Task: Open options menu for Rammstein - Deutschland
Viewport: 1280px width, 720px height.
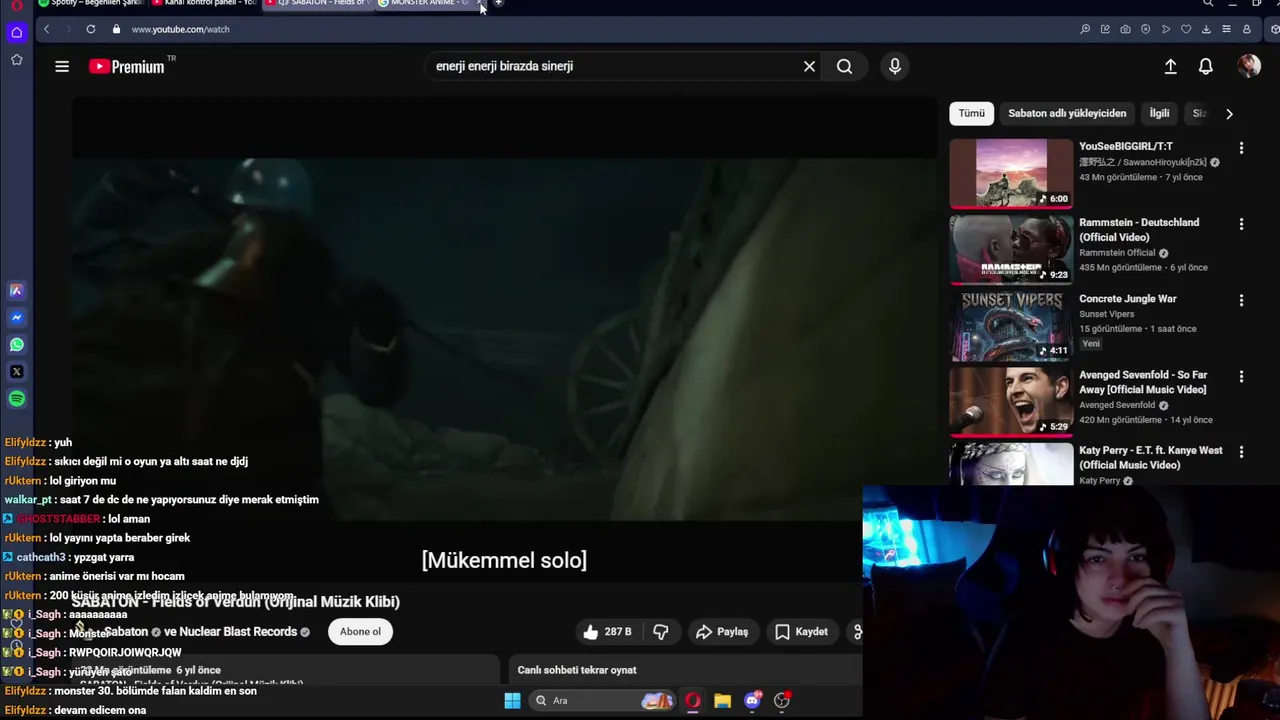Action: [x=1241, y=224]
